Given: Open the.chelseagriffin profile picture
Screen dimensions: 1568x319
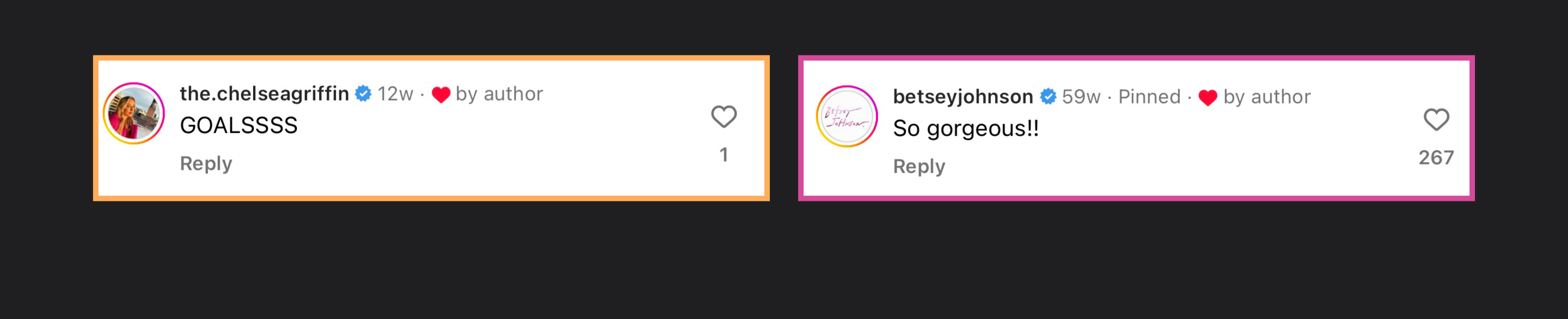Looking at the screenshot, I should point(134,114).
